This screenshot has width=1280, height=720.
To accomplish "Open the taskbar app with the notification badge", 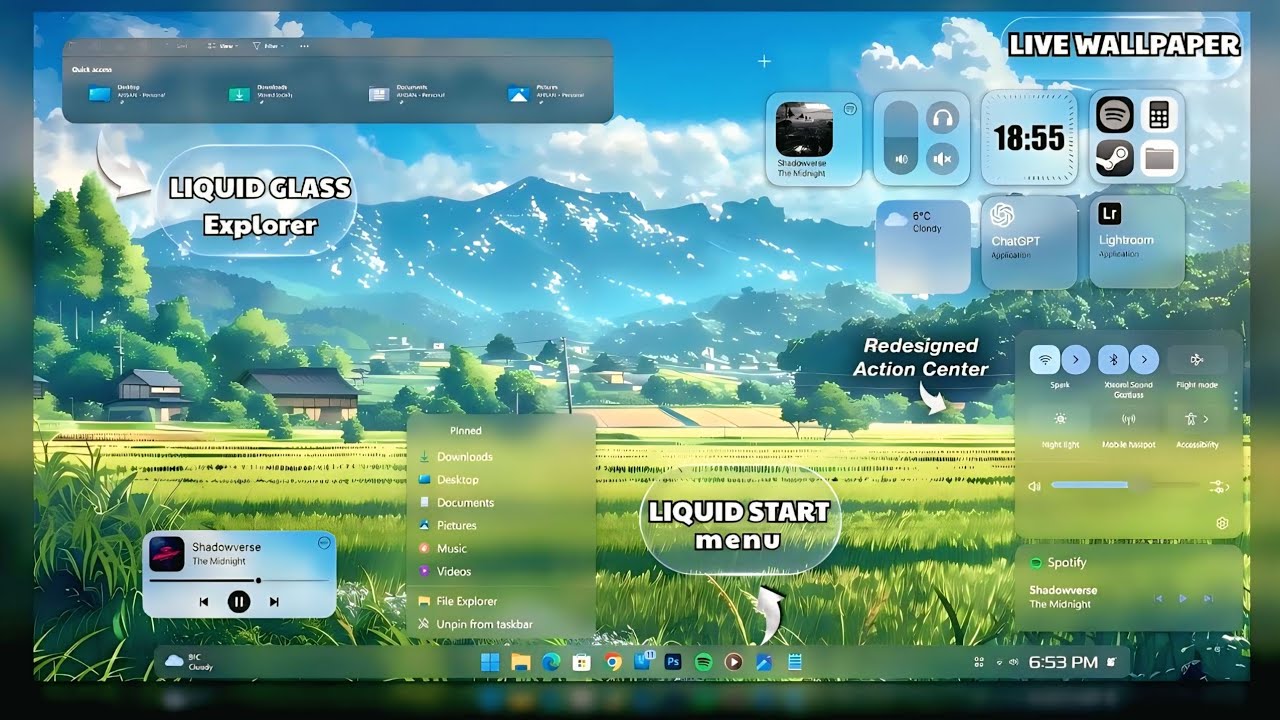I will [643, 661].
